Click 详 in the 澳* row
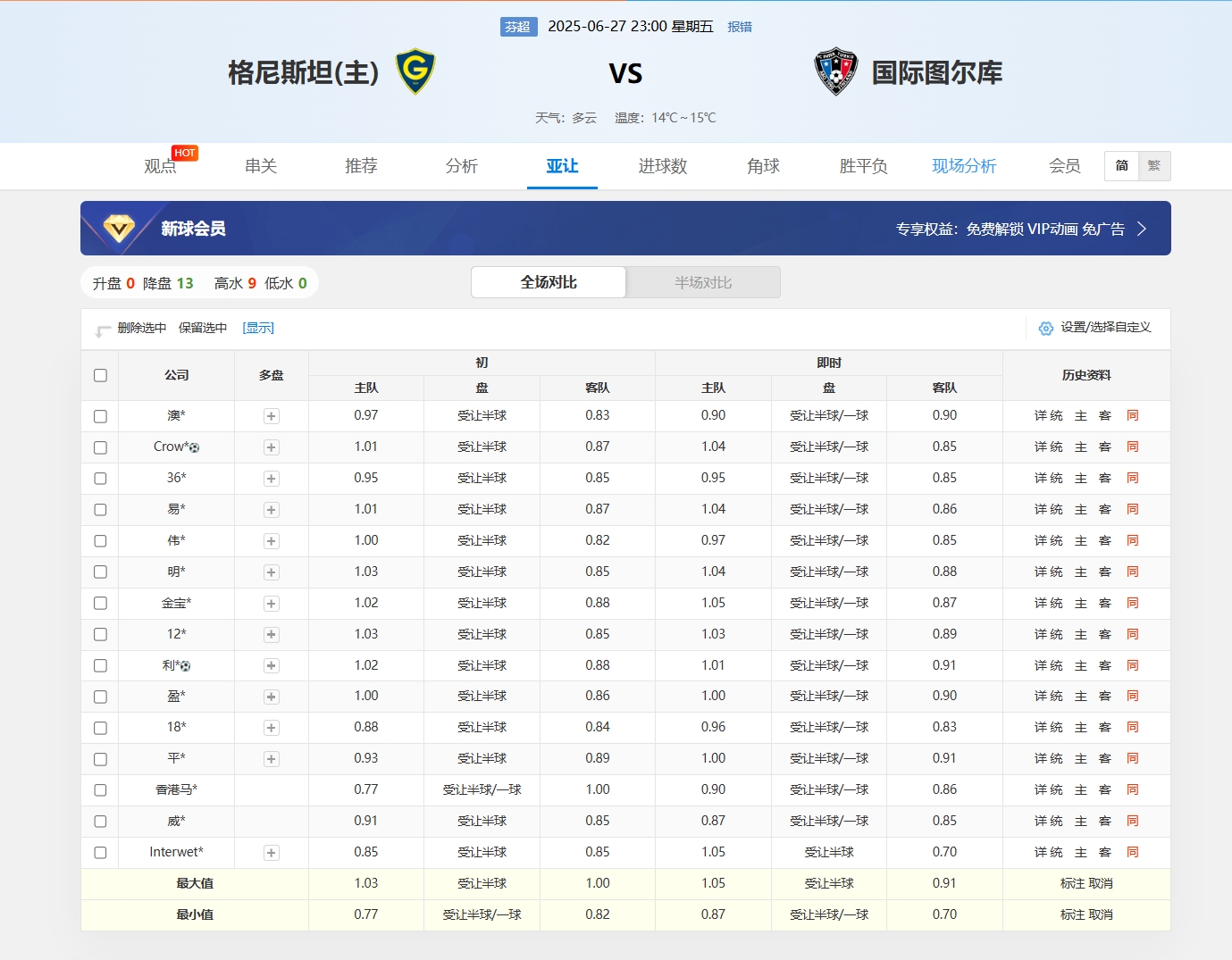Screen dimensions: 1232x960 [x=1040, y=415]
